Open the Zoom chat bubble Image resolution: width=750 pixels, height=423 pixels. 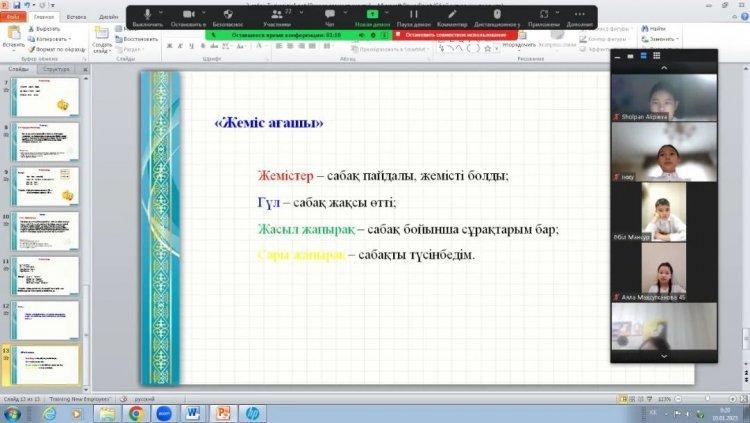click(x=330, y=17)
